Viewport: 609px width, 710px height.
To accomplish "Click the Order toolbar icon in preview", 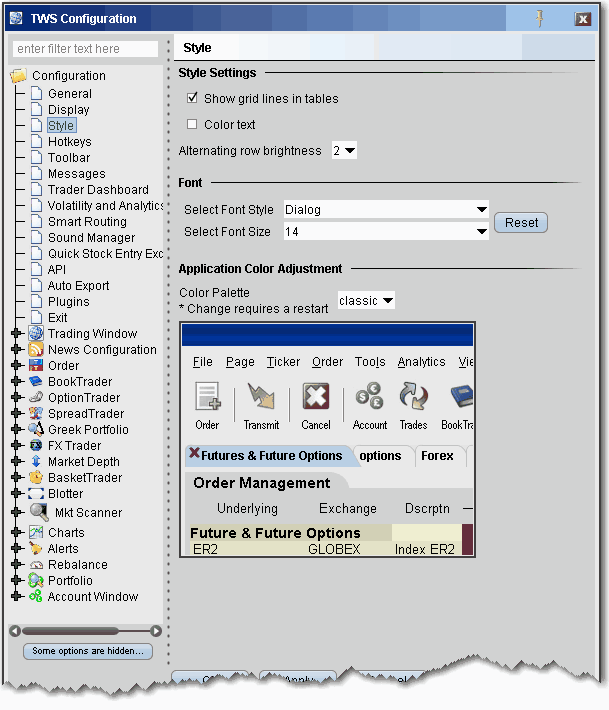I will pyautogui.click(x=207, y=396).
